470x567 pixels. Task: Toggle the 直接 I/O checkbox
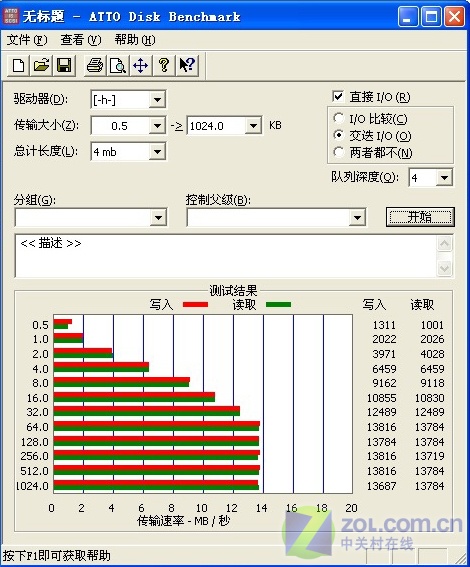(338, 97)
